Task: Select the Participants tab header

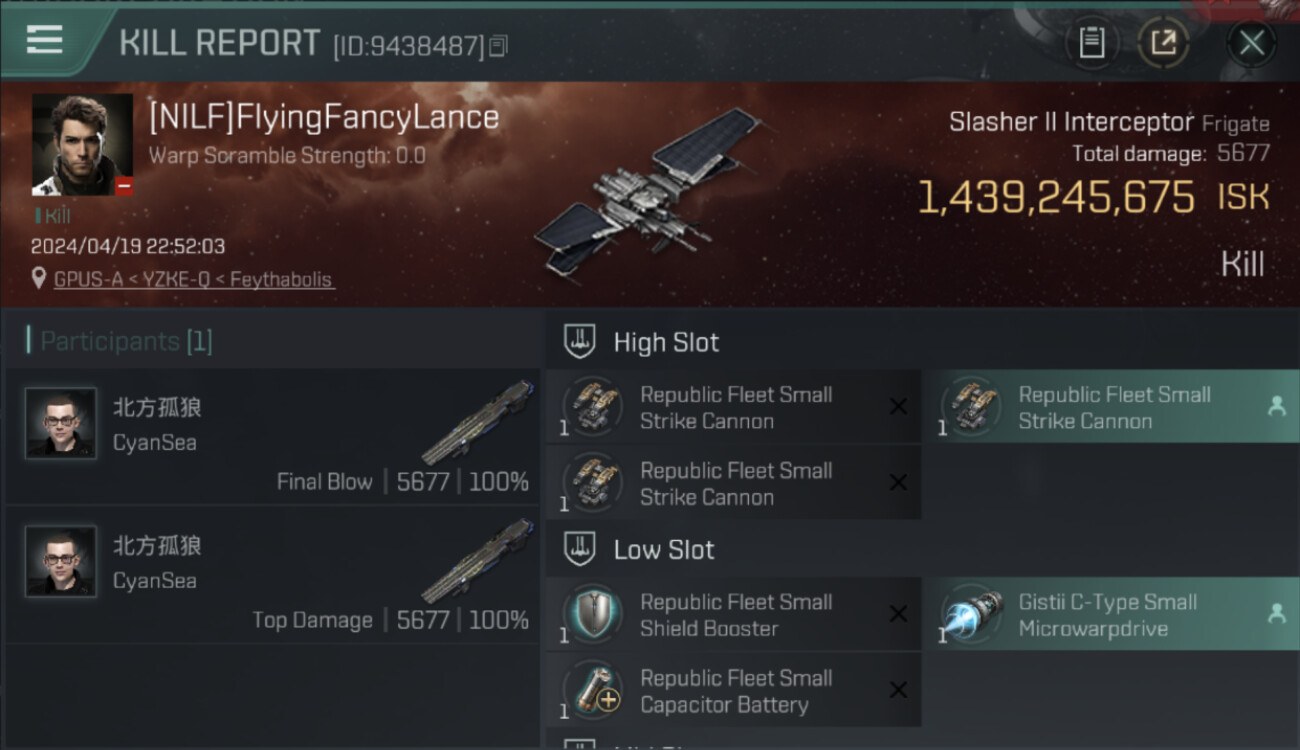Action: [120, 341]
